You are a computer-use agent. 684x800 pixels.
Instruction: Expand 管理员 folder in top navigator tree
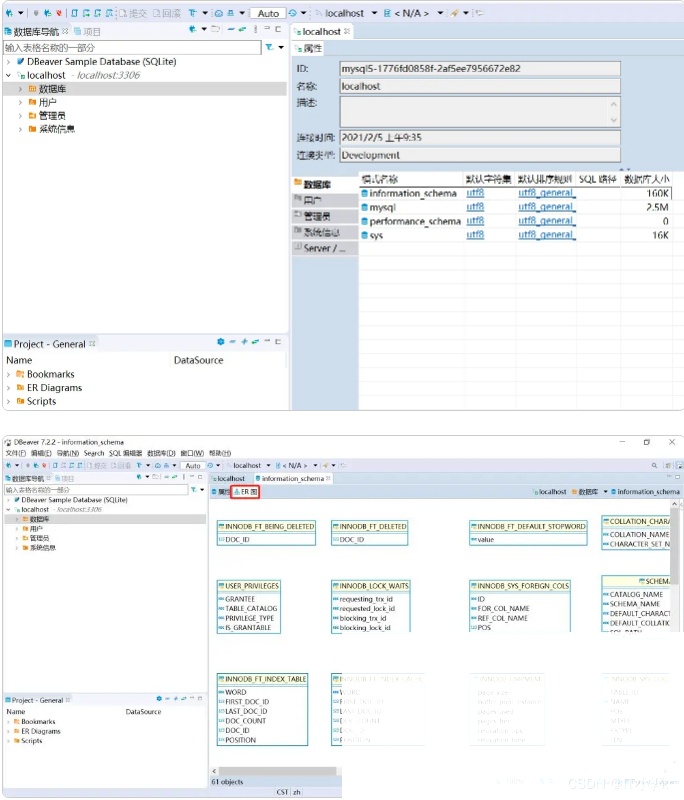click(20, 115)
